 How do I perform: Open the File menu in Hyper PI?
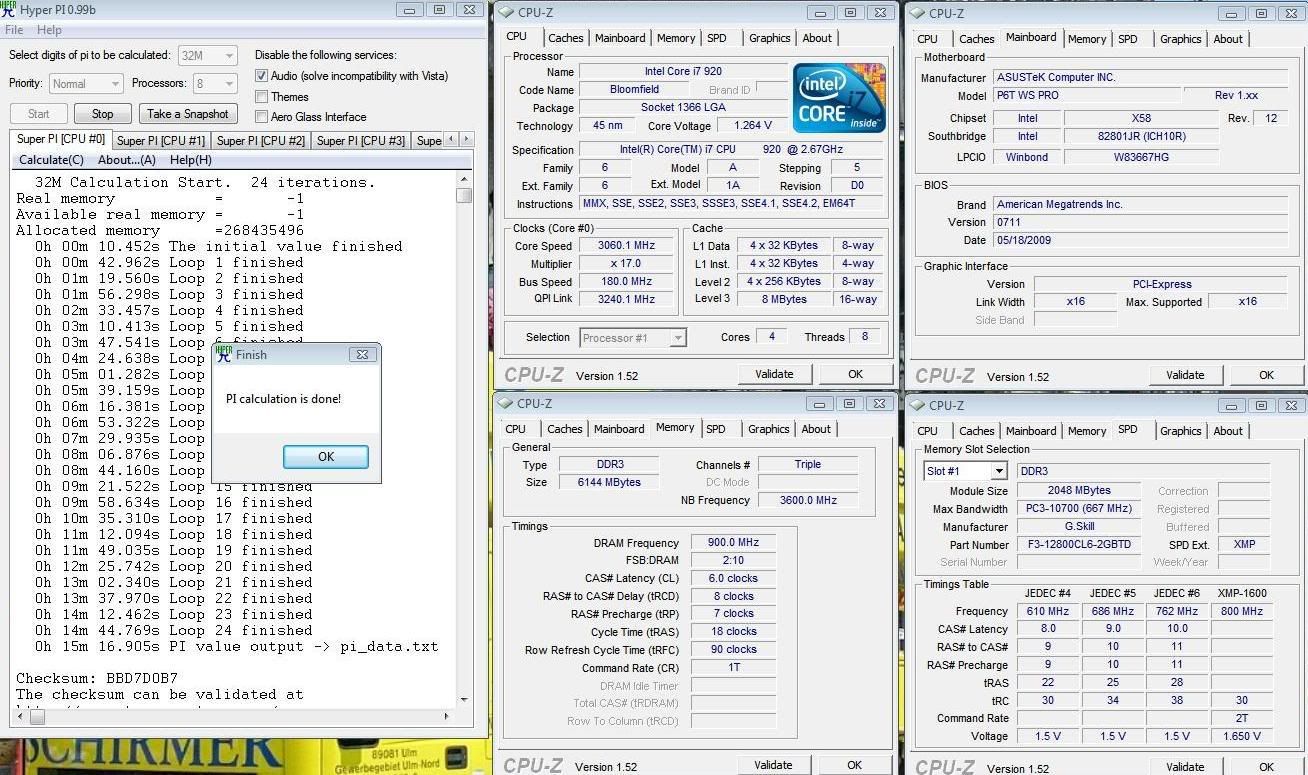(x=14, y=30)
